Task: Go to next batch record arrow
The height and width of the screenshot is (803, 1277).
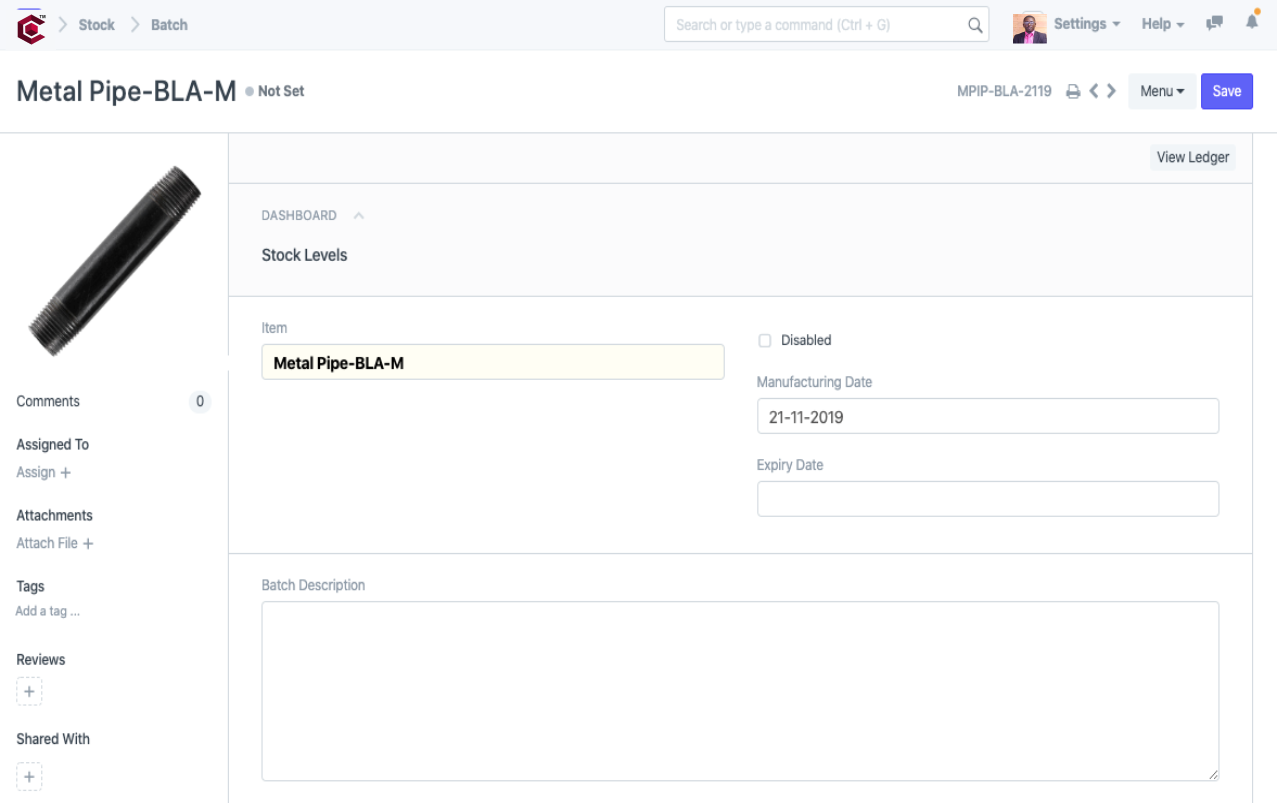Action: point(1111,91)
